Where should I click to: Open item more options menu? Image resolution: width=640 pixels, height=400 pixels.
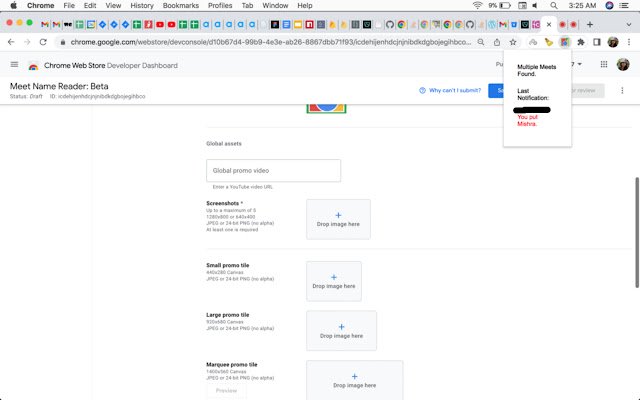[x=622, y=91]
